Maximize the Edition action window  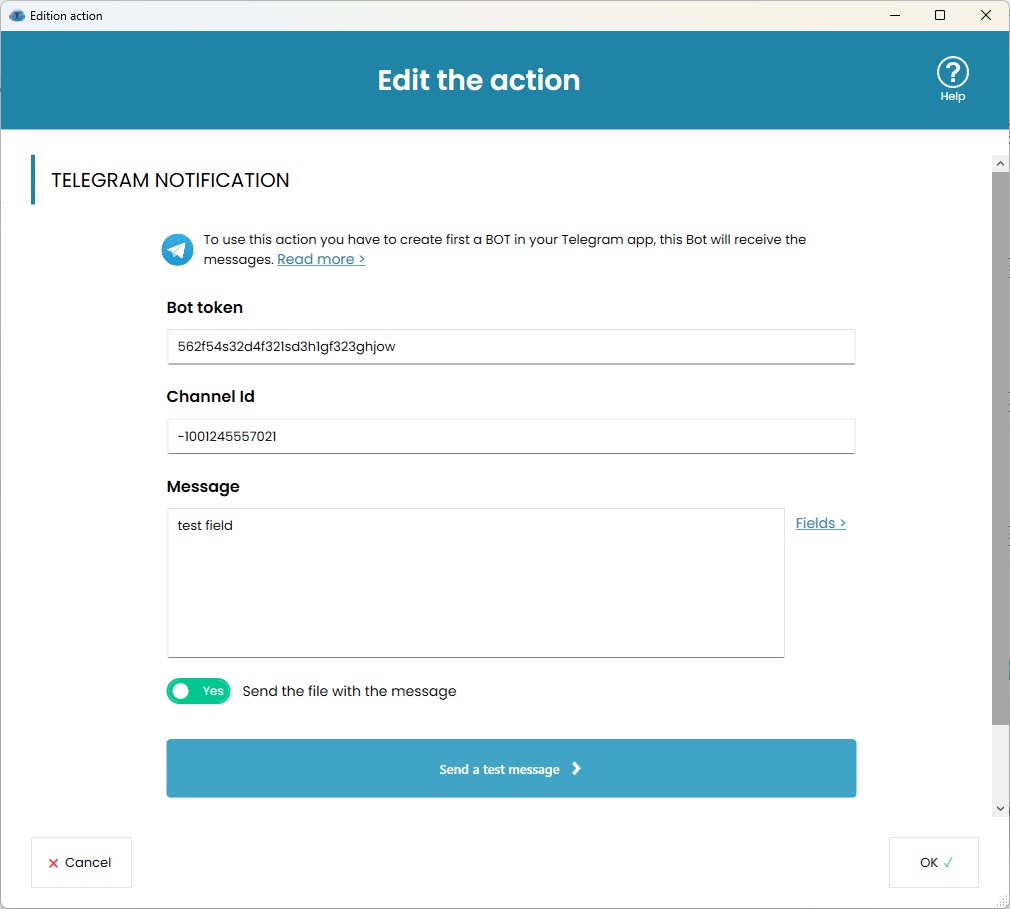pos(940,15)
